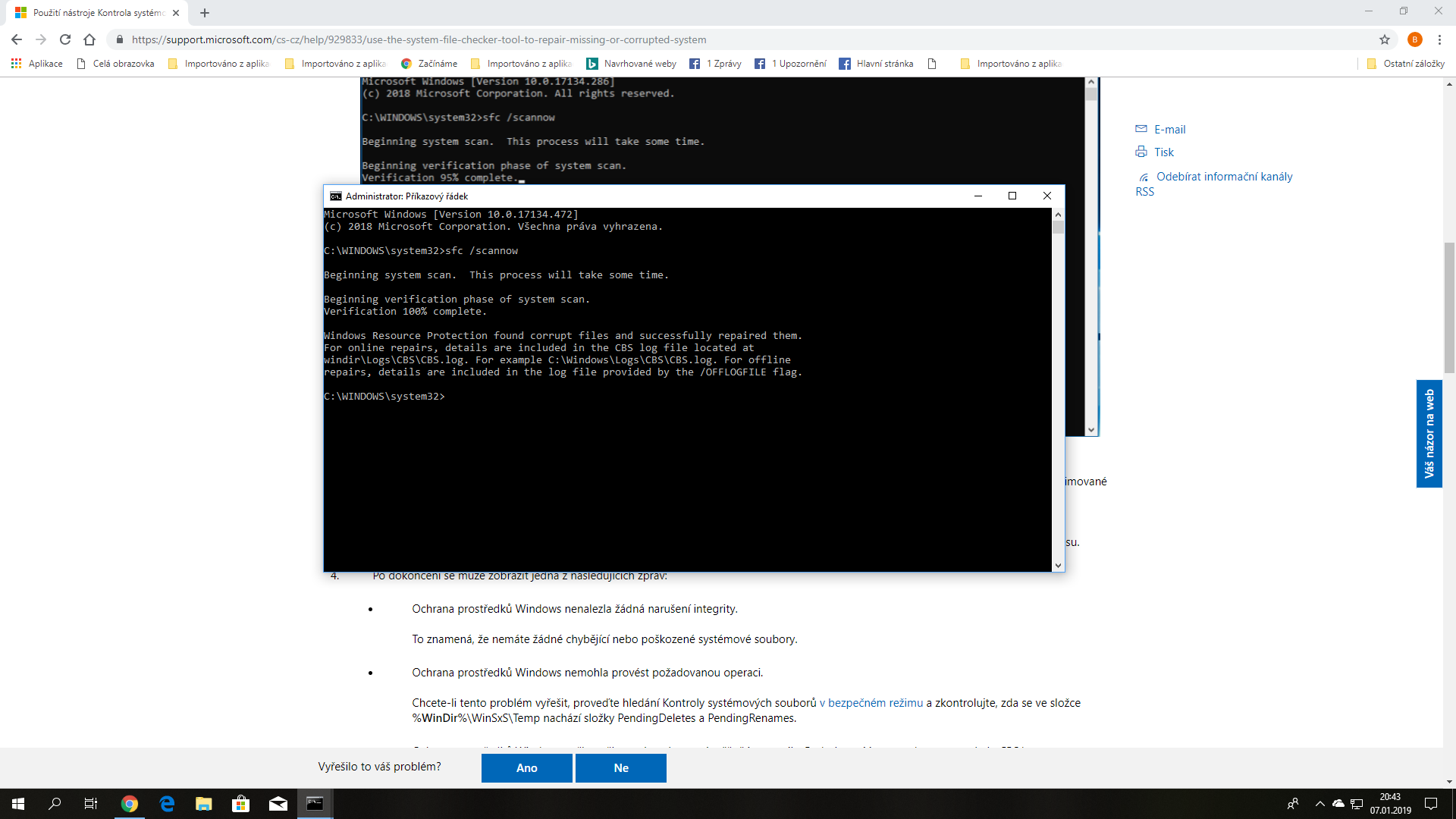Open Odebírat informační kanály RSS link

click(x=1223, y=177)
